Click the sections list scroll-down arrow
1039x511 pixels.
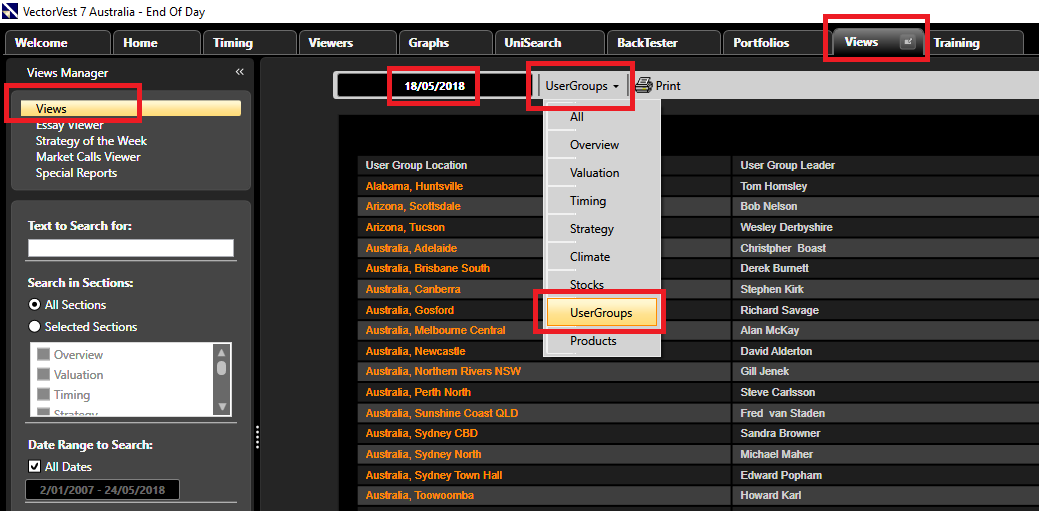[x=221, y=407]
